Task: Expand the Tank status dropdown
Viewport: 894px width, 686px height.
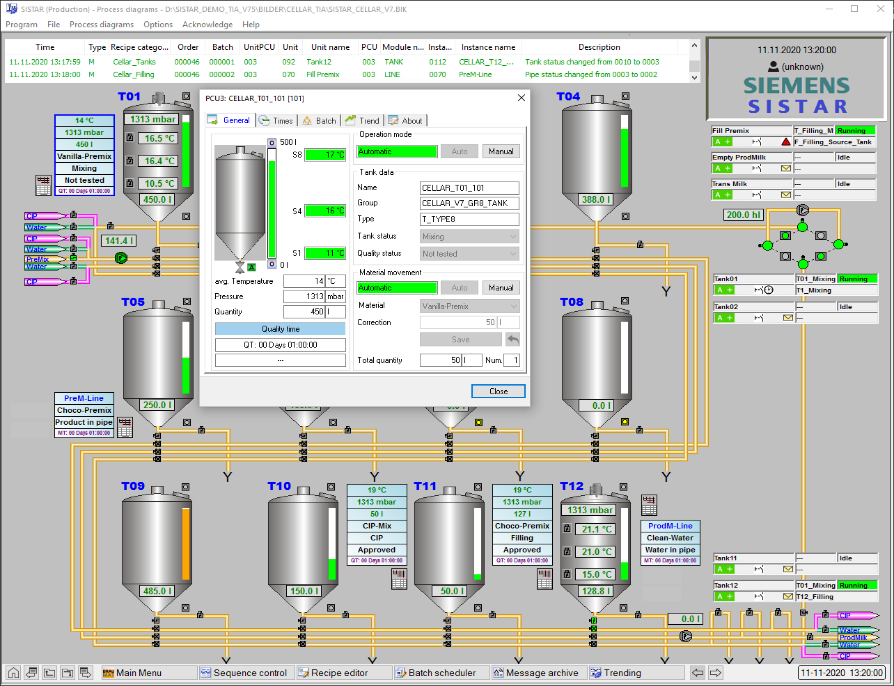Action: (x=469, y=236)
